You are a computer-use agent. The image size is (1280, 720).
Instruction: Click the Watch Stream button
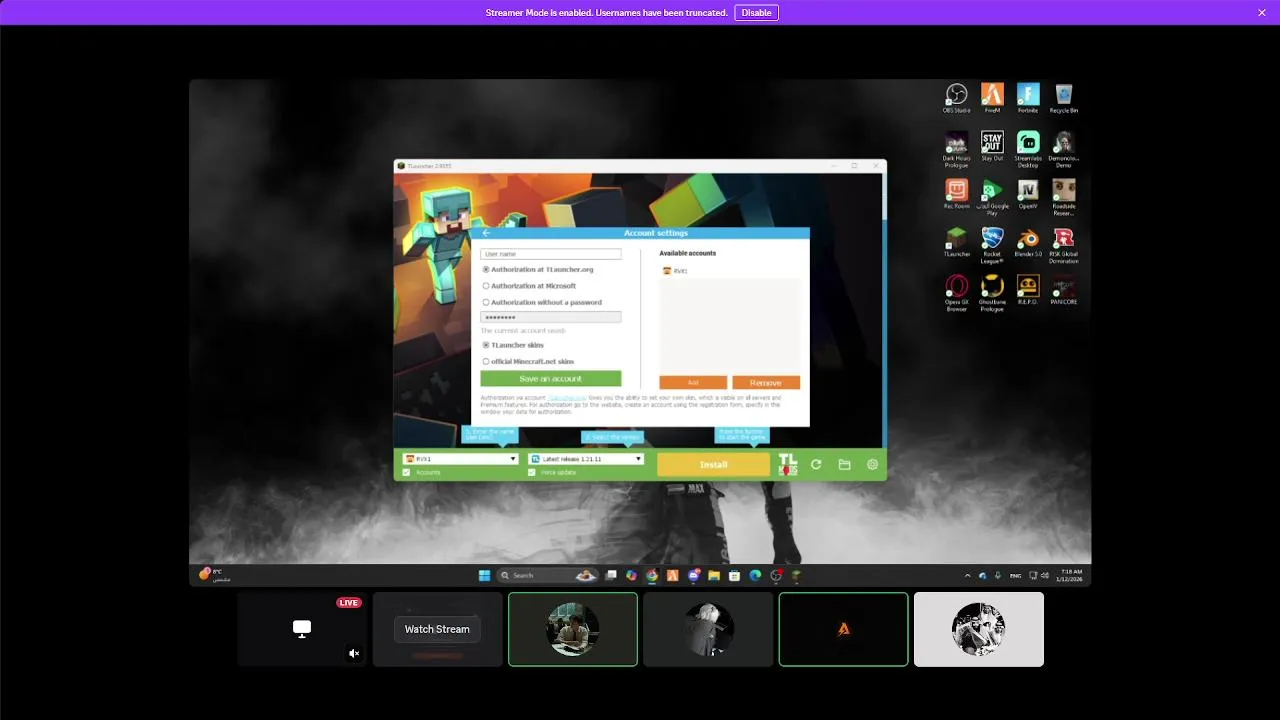pyautogui.click(x=437, y=629)
